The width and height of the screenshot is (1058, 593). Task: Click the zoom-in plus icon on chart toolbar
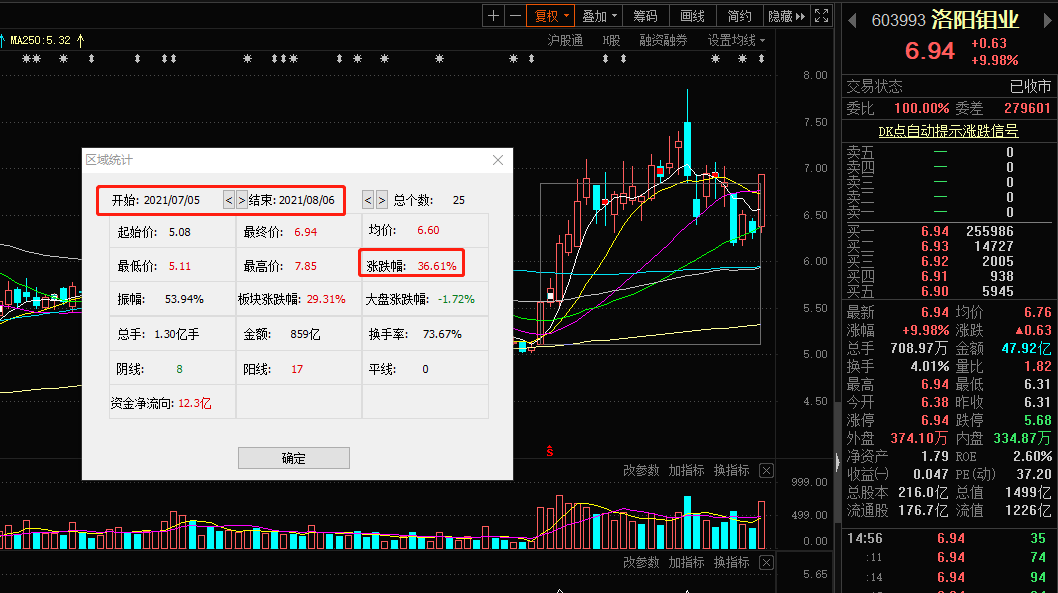click(493, 15)
